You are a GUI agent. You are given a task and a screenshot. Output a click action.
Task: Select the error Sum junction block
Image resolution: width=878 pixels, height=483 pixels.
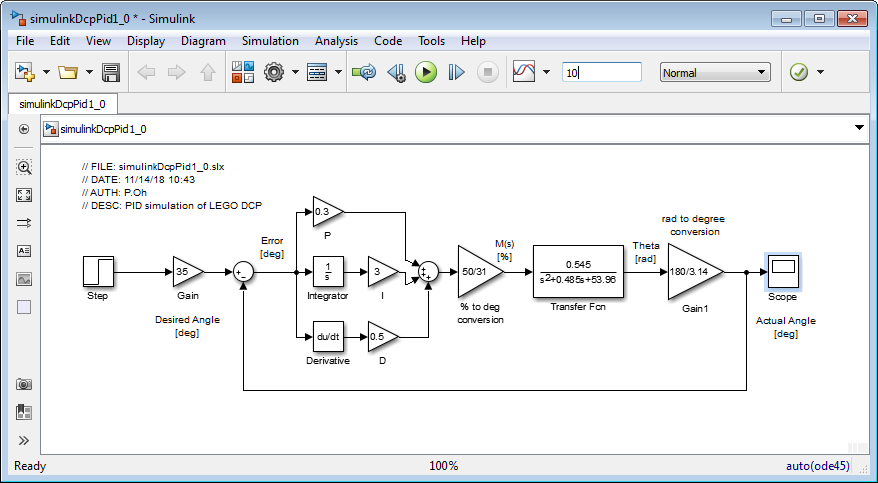(243, 273)
